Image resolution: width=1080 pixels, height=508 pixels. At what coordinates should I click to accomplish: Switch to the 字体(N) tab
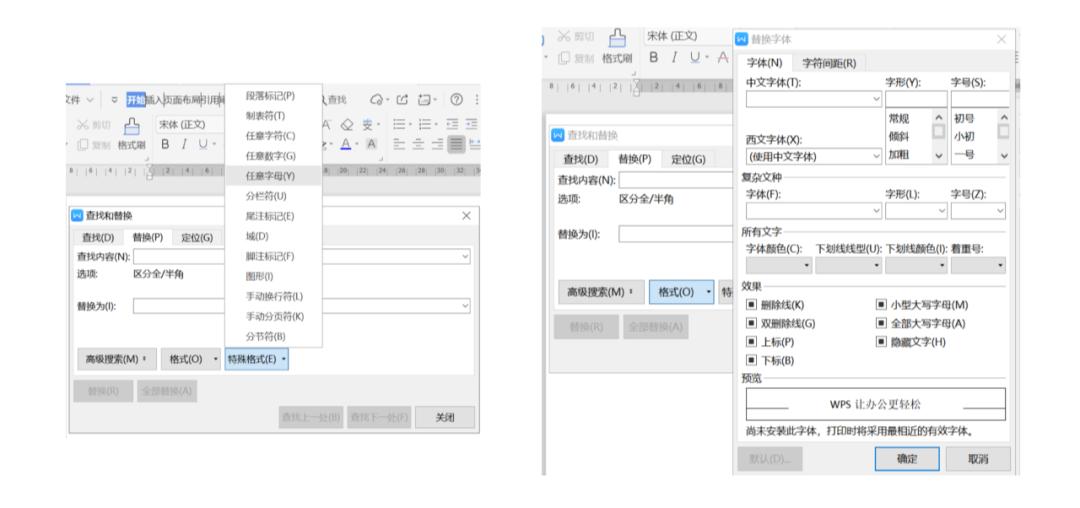point(765,63)
